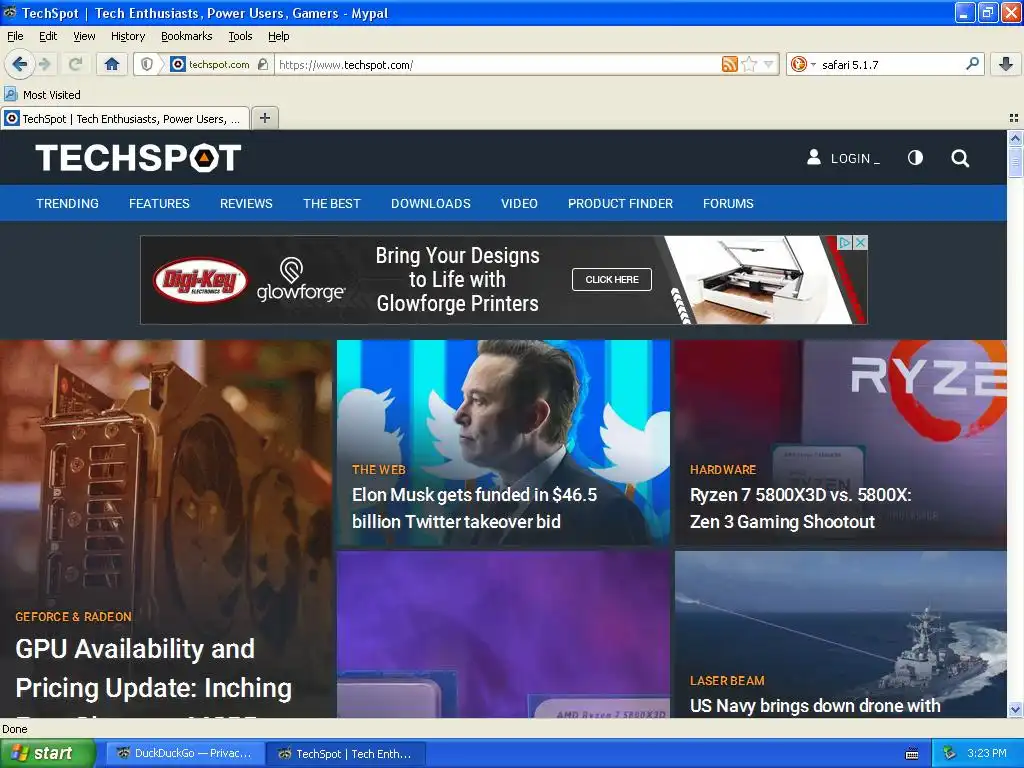The width and height of the screenshot is (1024, 768).
Task: Click the system tray network icon
Action: coord(950,753)
